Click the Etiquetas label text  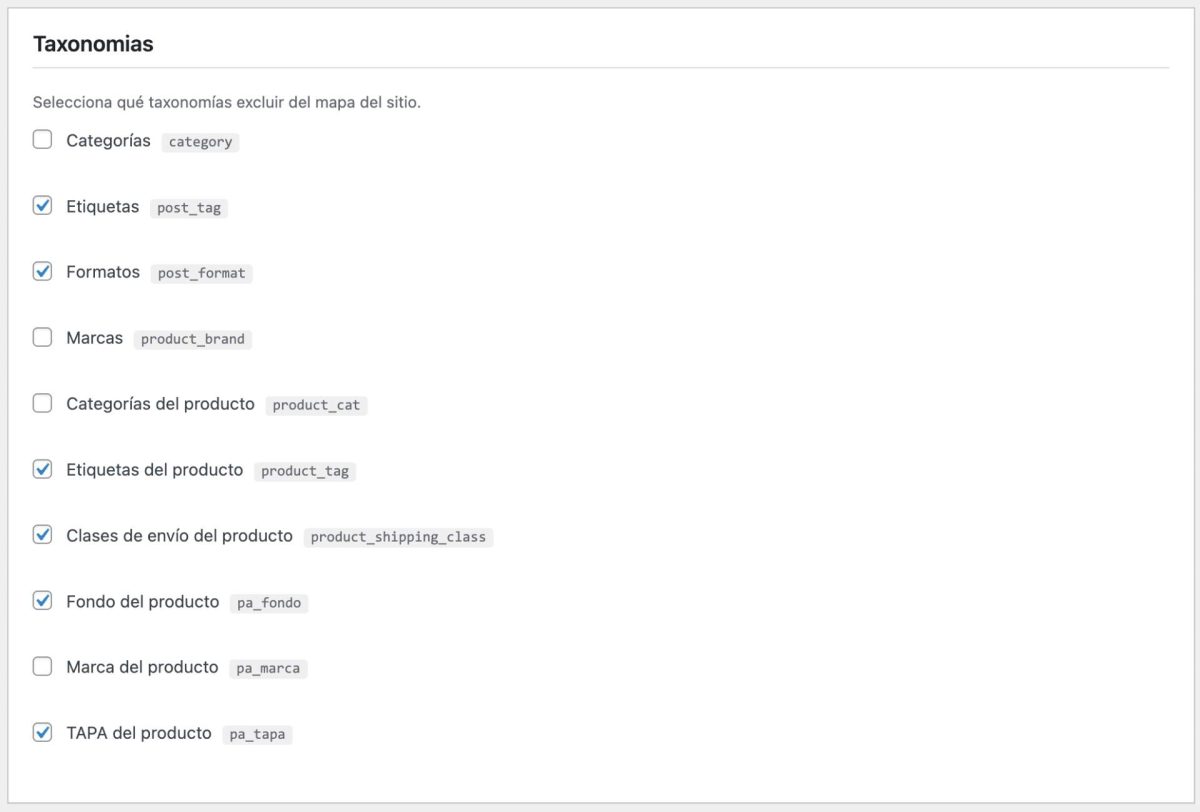tap(102, 206)
